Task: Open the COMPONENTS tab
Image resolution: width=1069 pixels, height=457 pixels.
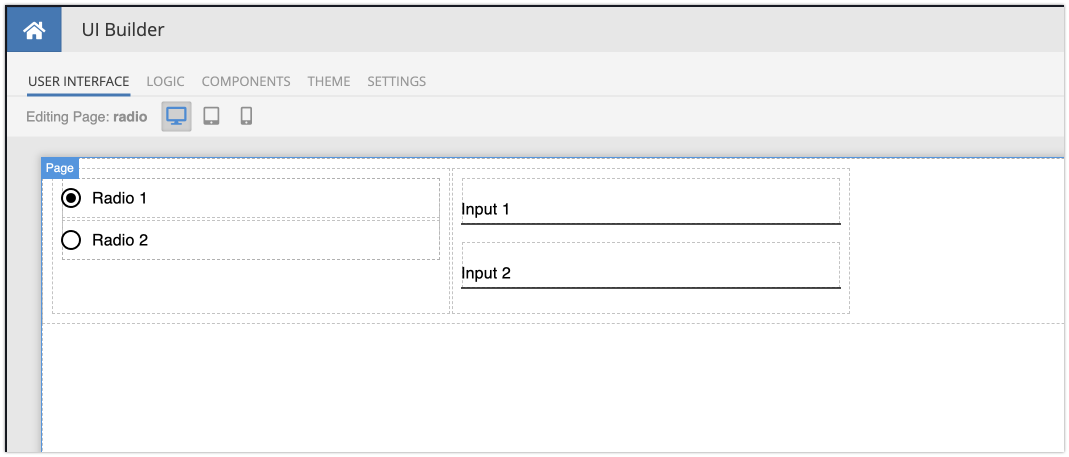Action: click(246, 81)
